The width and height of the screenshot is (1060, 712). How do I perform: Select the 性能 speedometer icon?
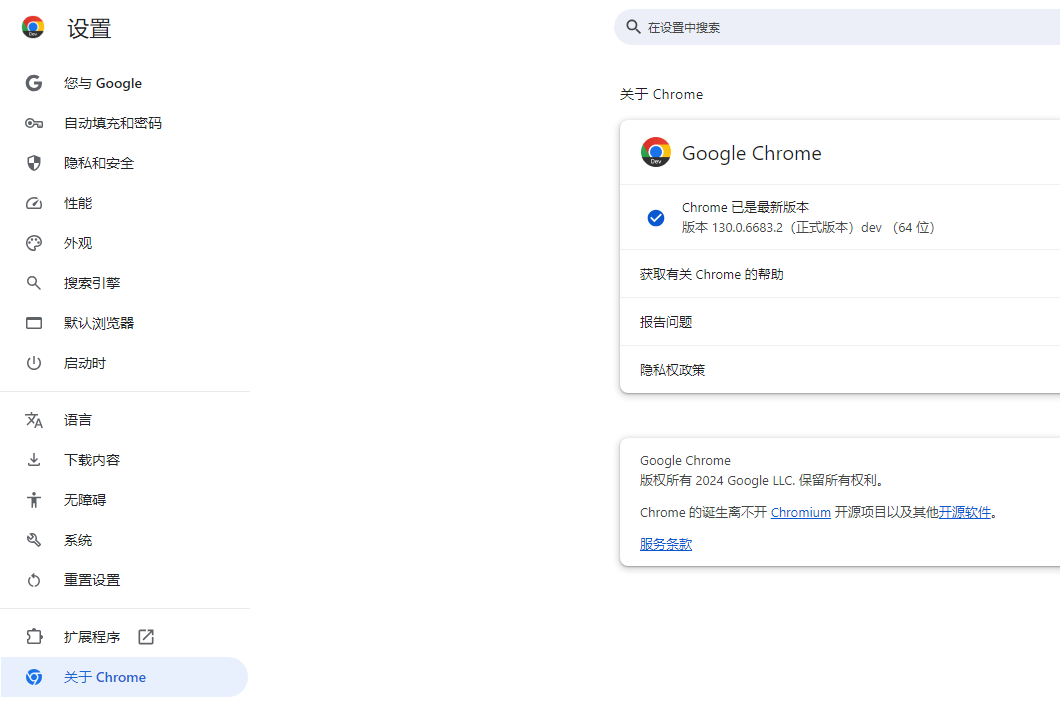[x=33, y=203]
